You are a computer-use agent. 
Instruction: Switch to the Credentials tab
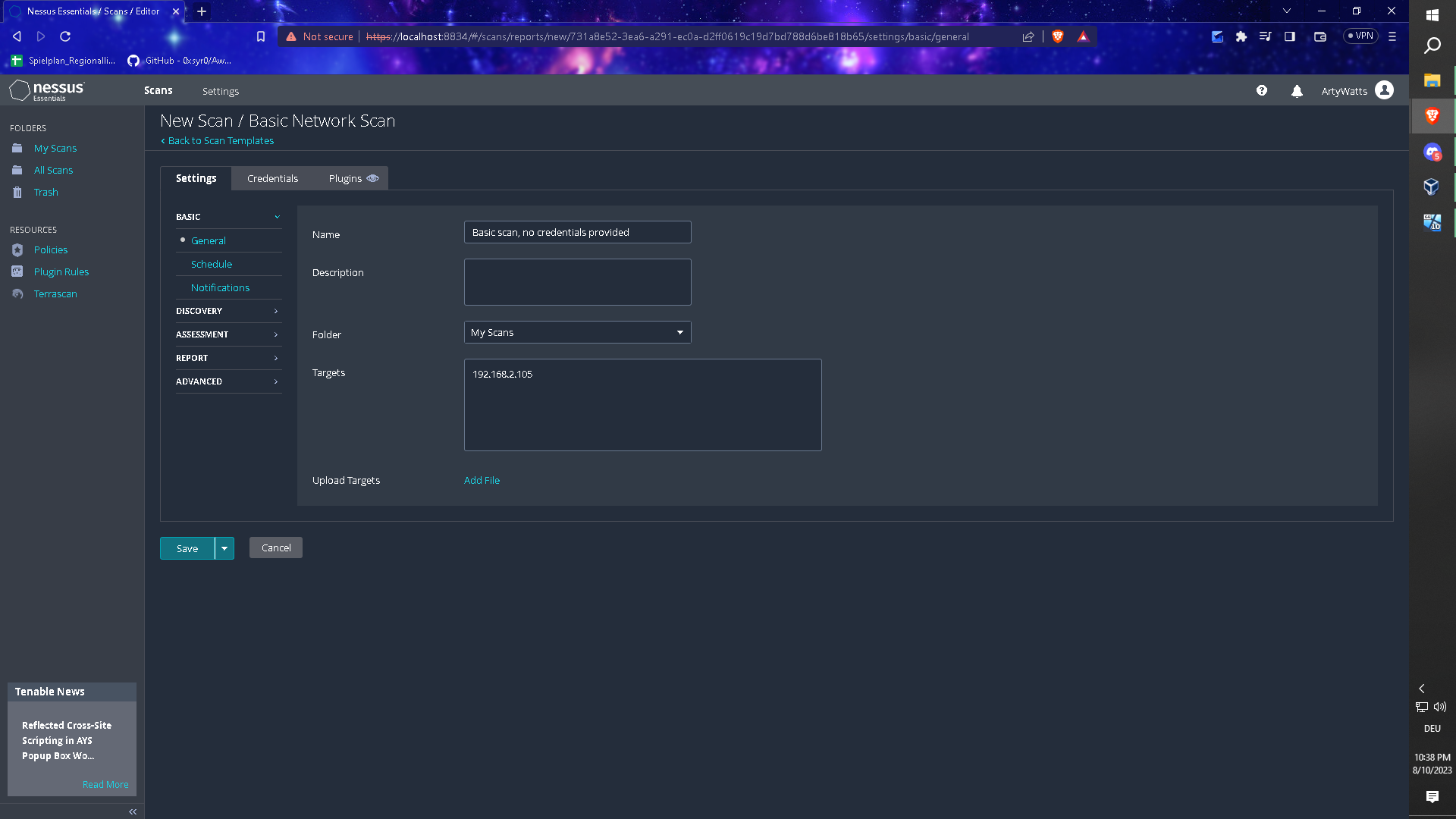[272, 178]
